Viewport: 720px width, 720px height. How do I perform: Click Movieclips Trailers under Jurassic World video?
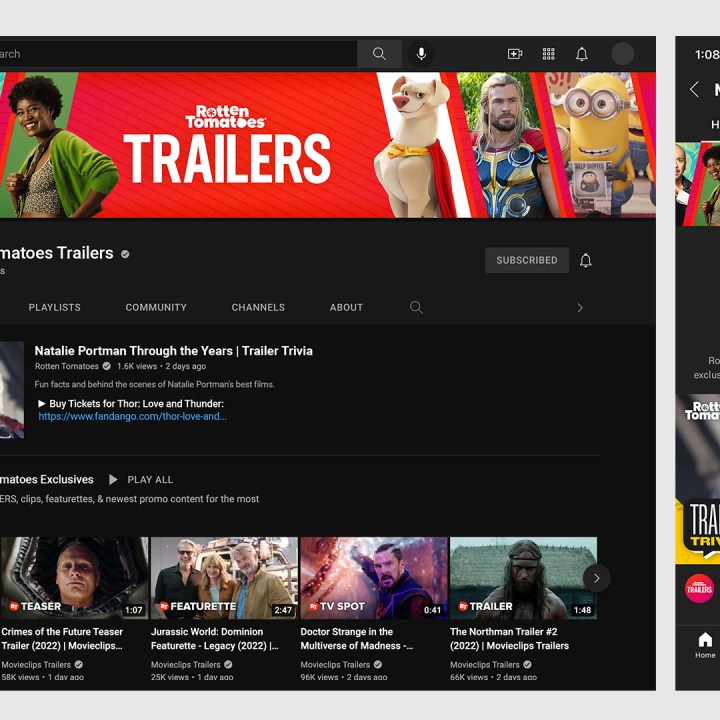pos(186,664)
